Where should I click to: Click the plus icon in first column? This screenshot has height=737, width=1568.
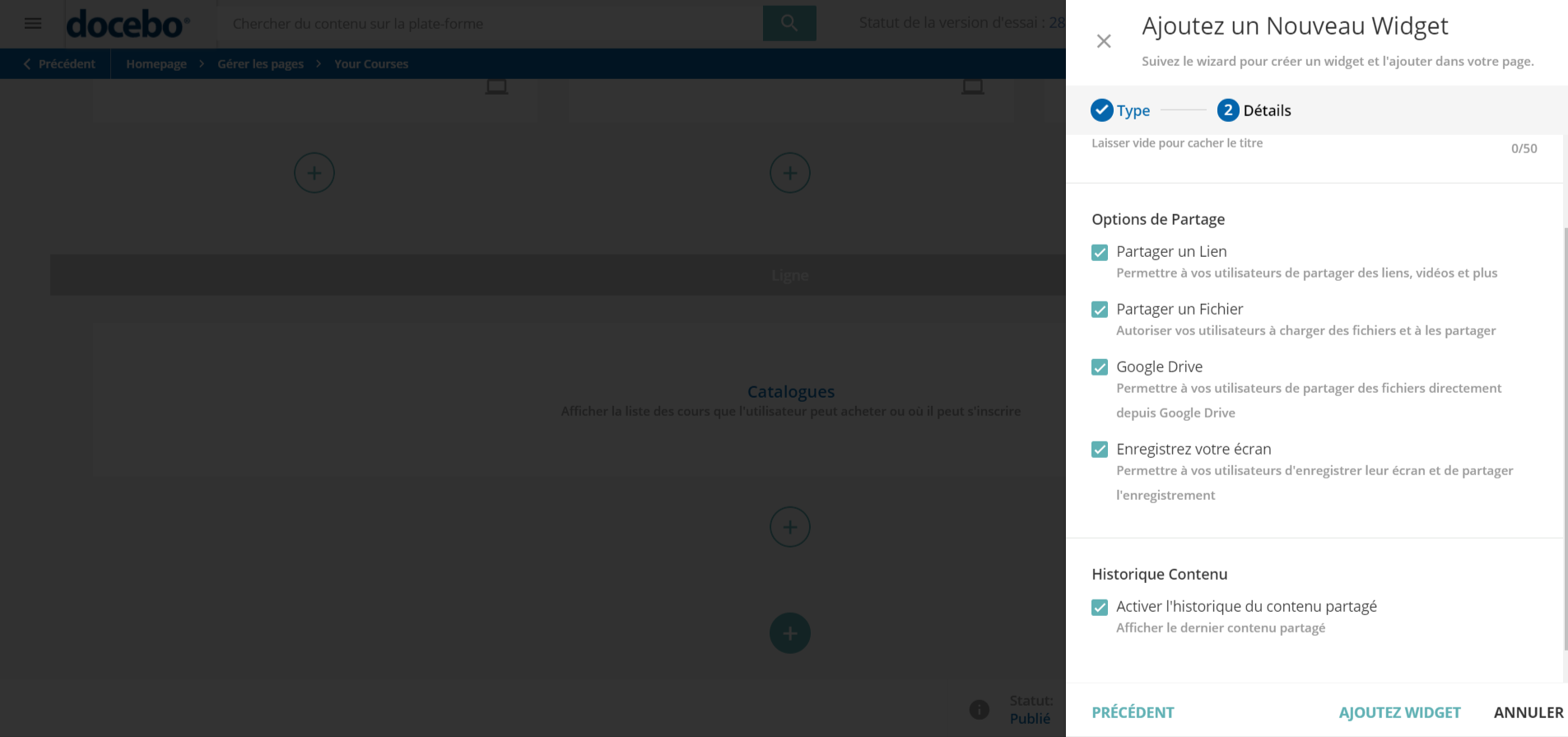pos(314,173)
